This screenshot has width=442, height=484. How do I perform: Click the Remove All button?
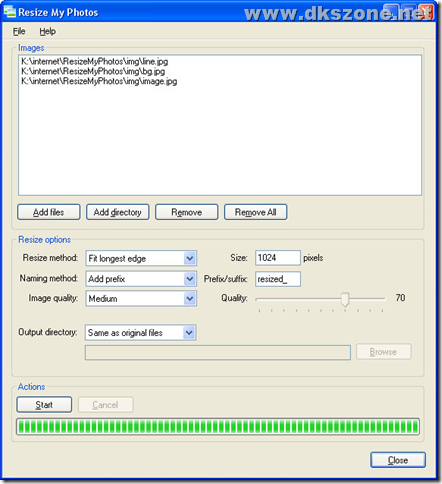pyautogui.click(x=256, y=212)
